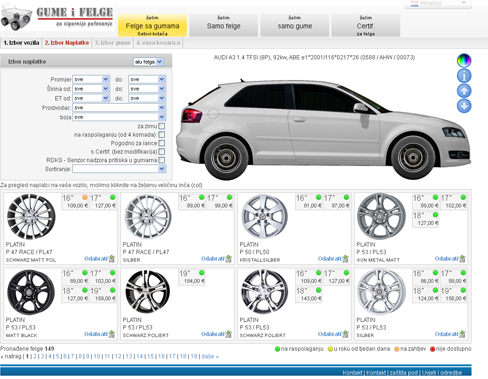Open Sortiranje sort dropdown

(119, 169)
